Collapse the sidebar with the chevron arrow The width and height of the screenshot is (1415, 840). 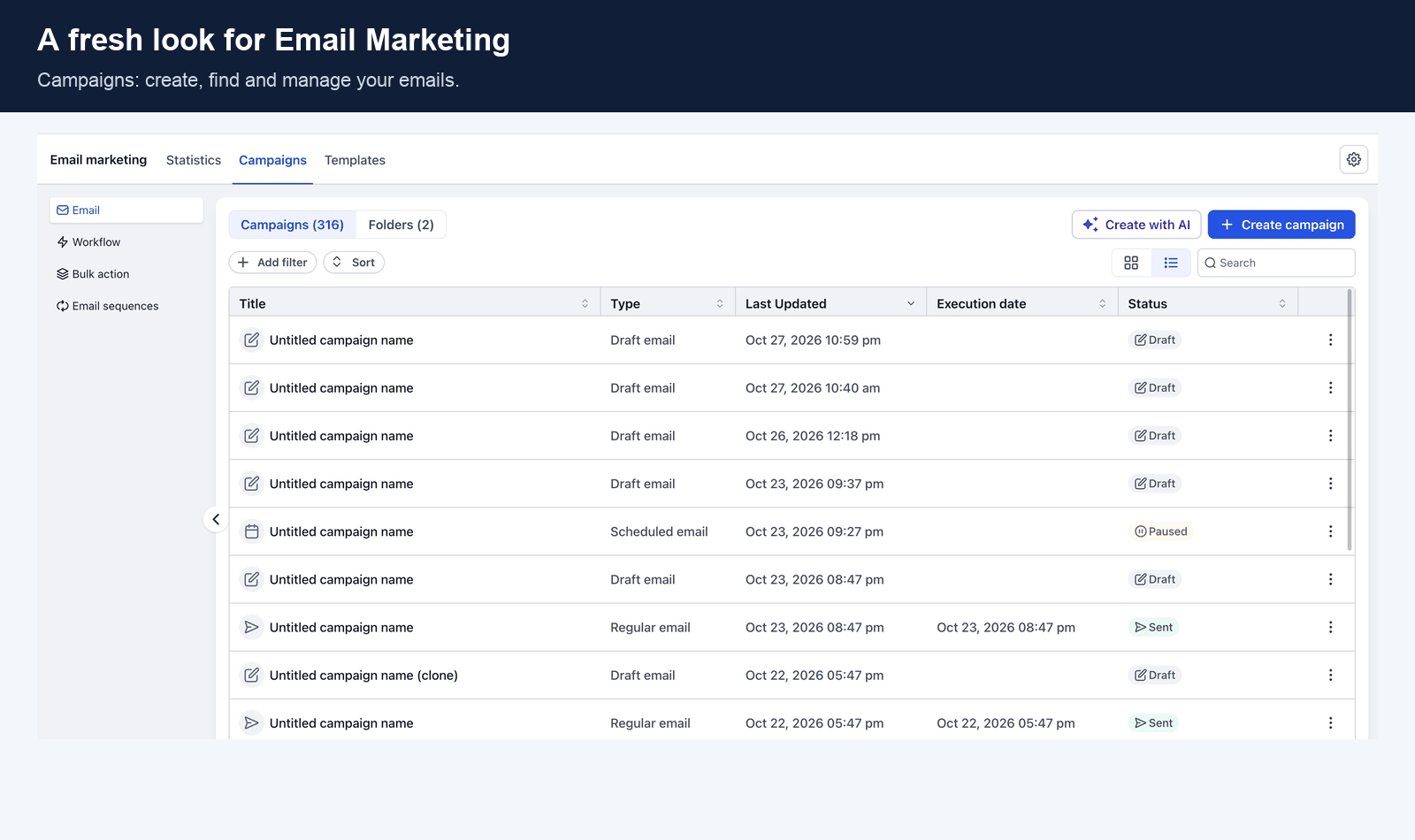(x=216, y=519)
